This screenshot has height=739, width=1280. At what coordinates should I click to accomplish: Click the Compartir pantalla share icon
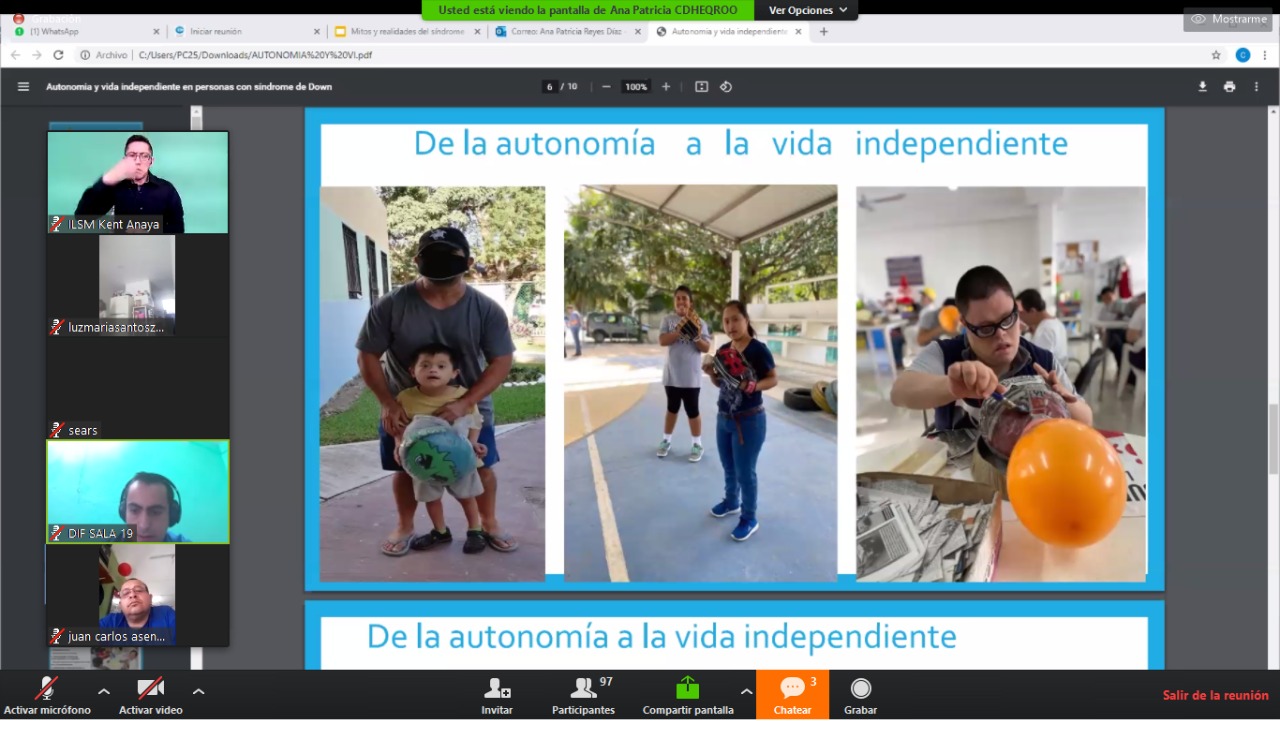click(687, 689)
